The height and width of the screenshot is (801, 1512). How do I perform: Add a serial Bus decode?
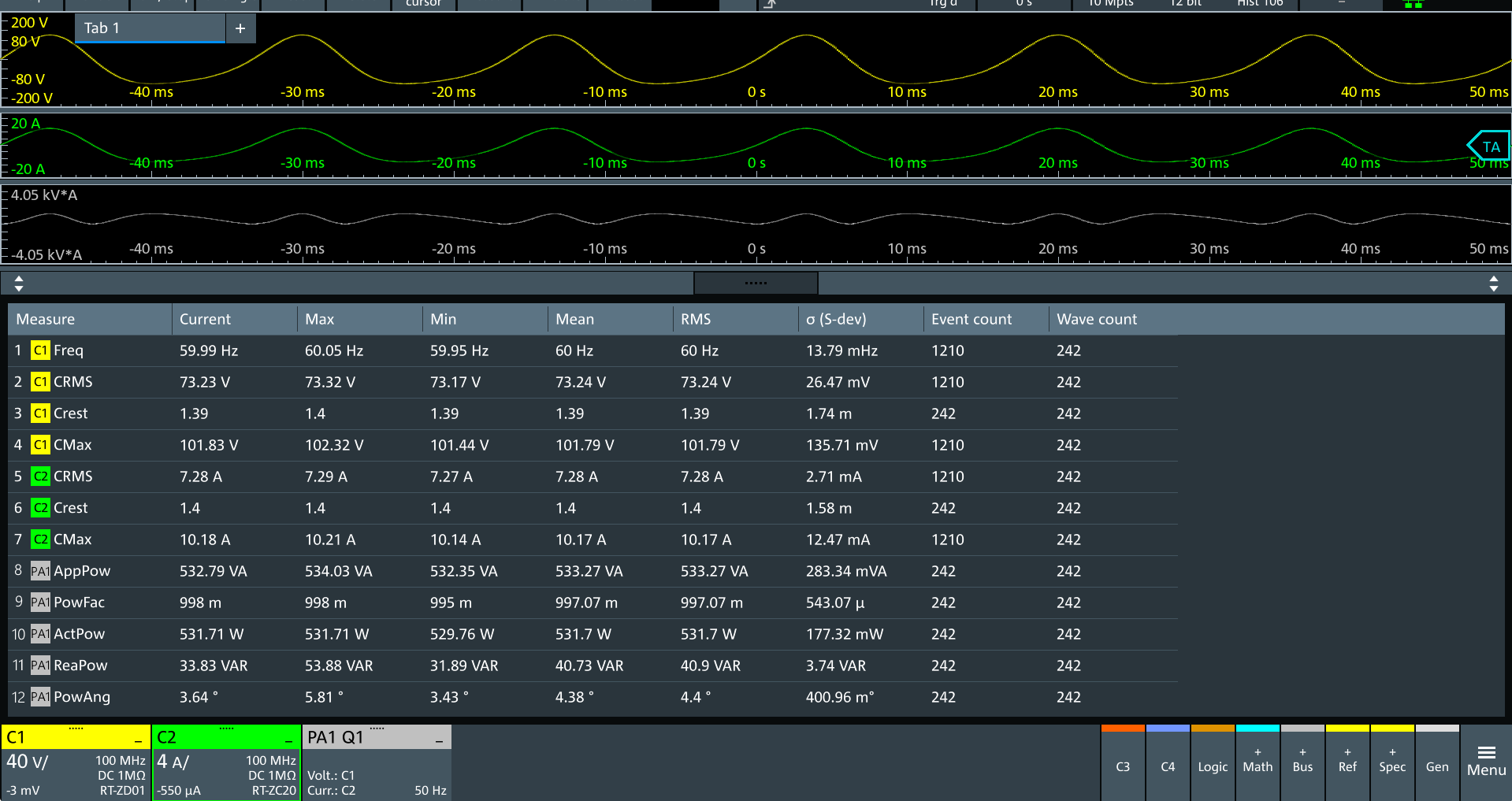tap(1302, 762)
